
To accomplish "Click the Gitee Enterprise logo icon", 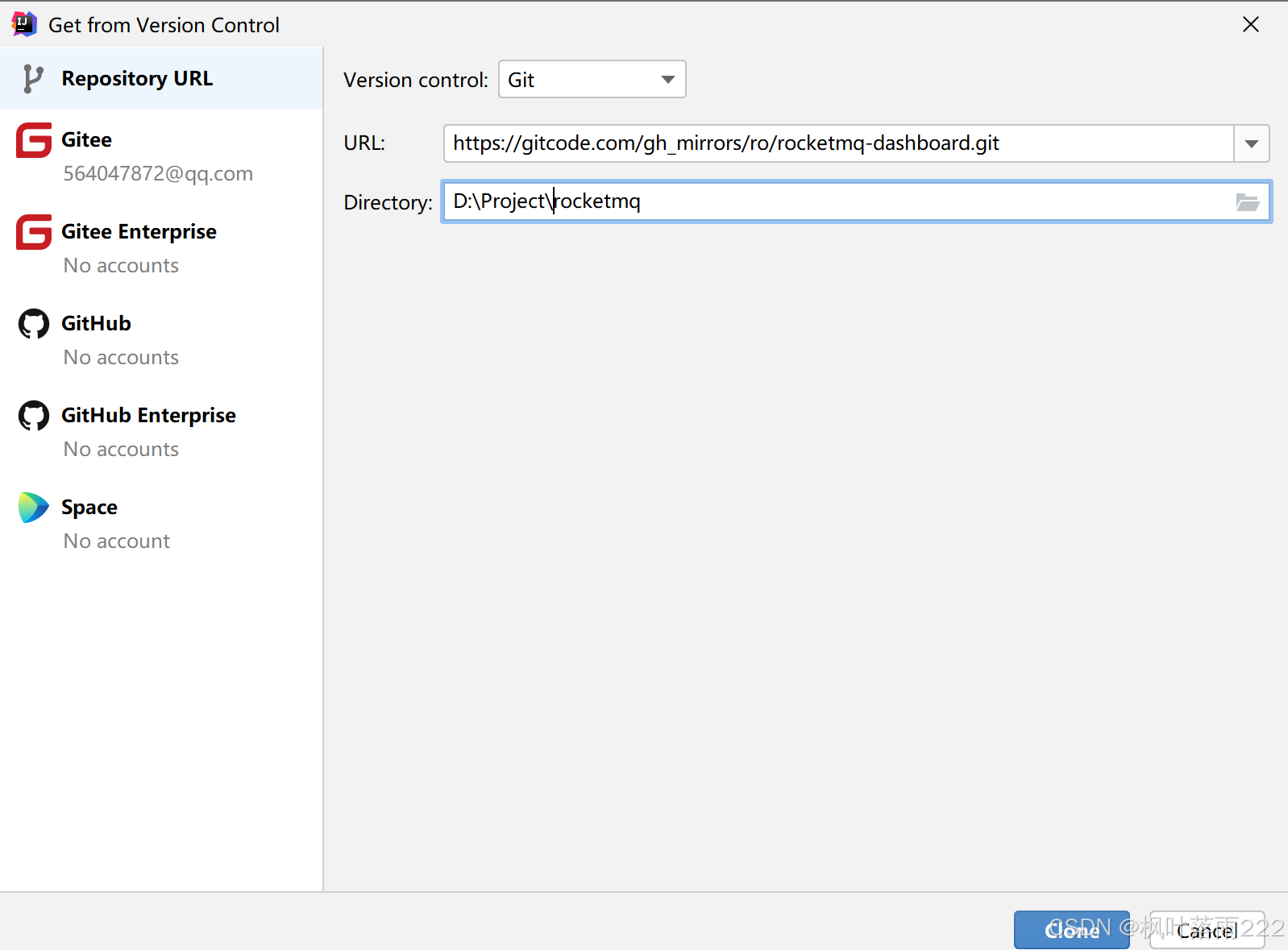I will 34,232.
